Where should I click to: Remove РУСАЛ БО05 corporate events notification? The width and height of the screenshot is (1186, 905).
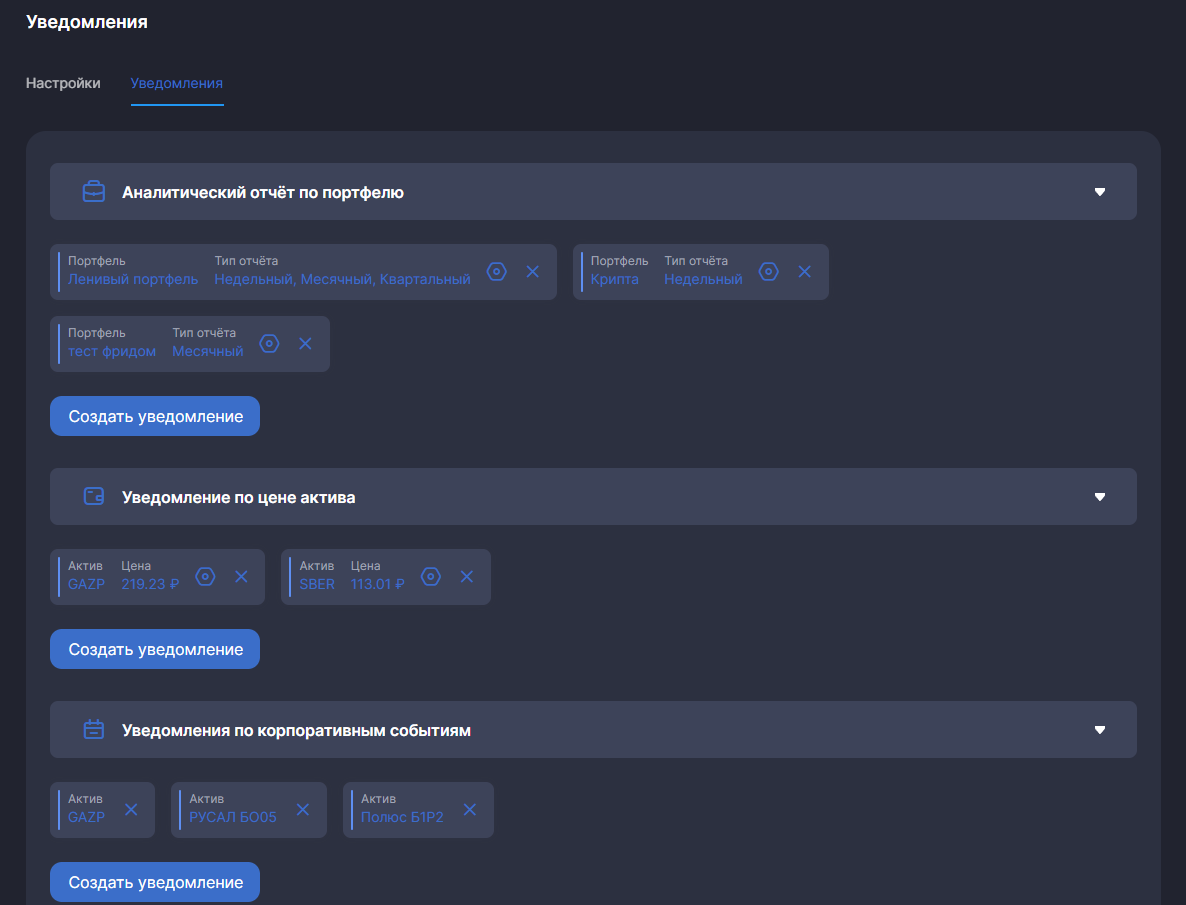(x=303, y=810)
